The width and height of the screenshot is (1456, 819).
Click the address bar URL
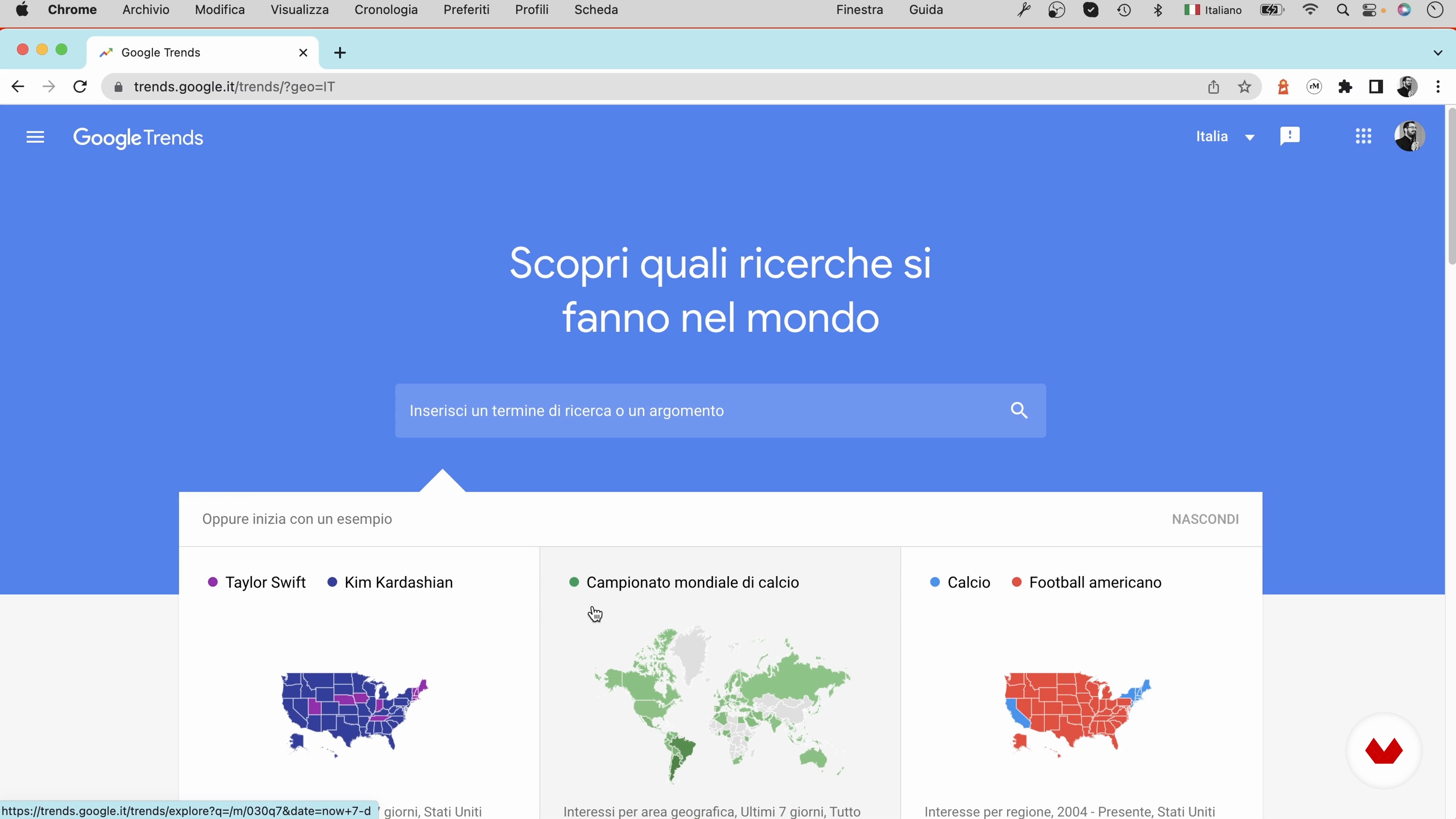pyautogui.click(x=234, y=86)
